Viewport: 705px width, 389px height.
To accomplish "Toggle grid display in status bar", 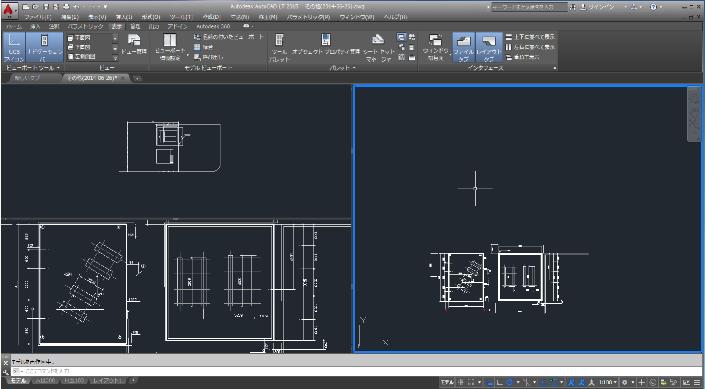I will click(460, 382).
